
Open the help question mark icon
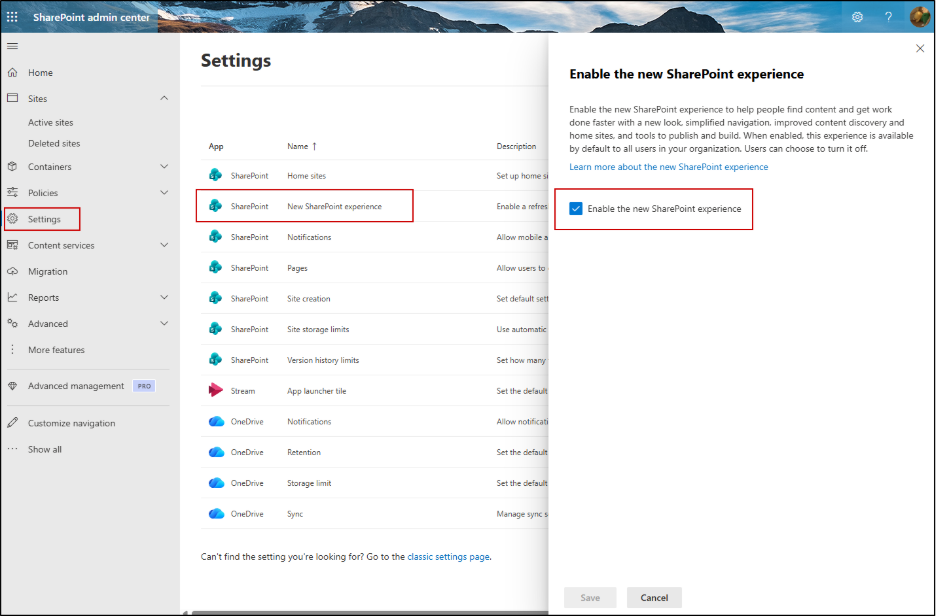887,17
